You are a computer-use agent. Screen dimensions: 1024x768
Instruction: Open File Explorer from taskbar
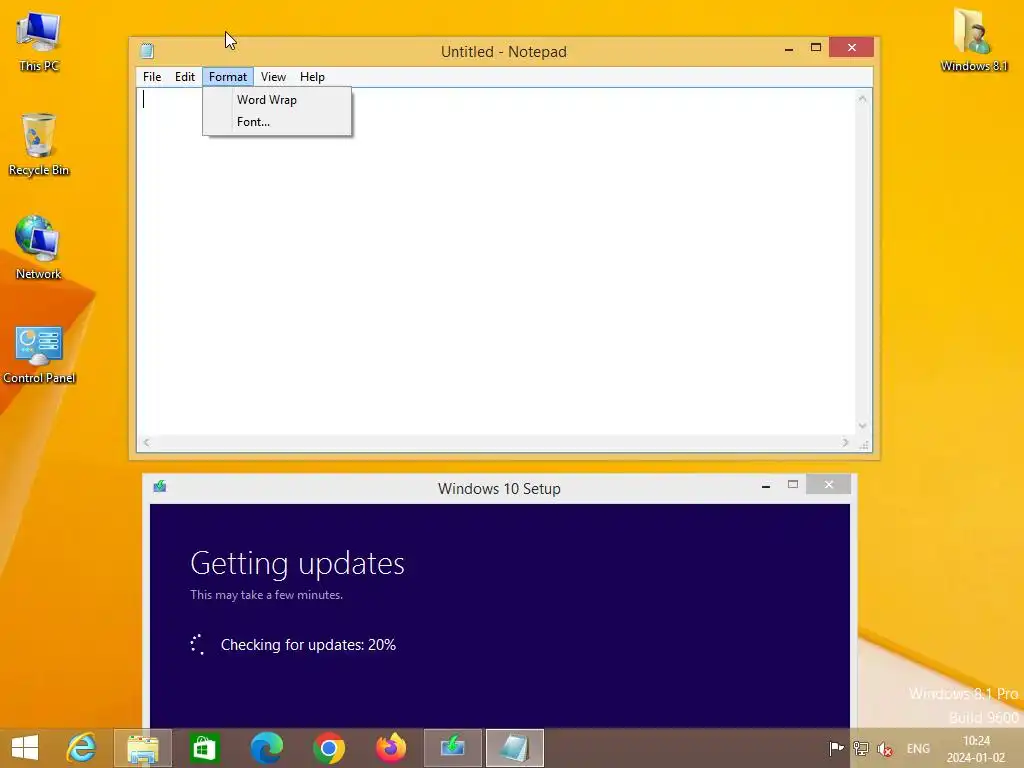coord(142,748)
